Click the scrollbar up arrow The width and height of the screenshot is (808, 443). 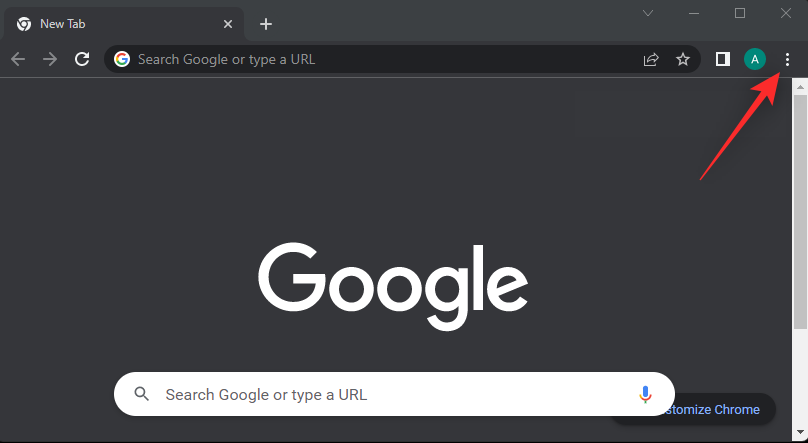(799, 88)
